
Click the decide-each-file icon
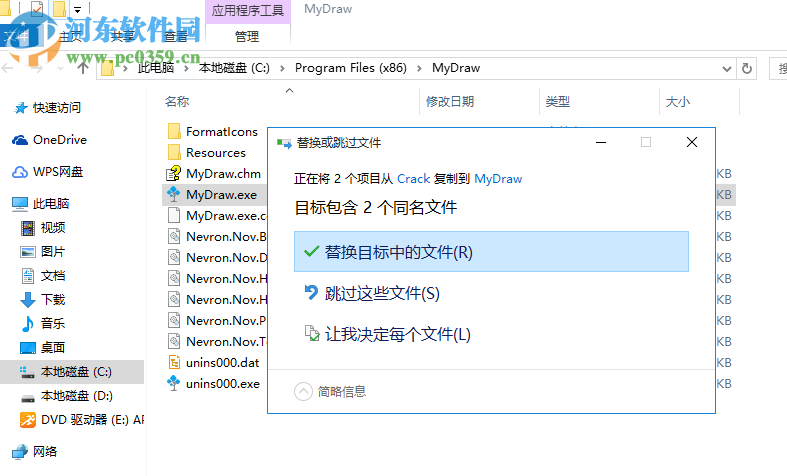coord(312,333)
